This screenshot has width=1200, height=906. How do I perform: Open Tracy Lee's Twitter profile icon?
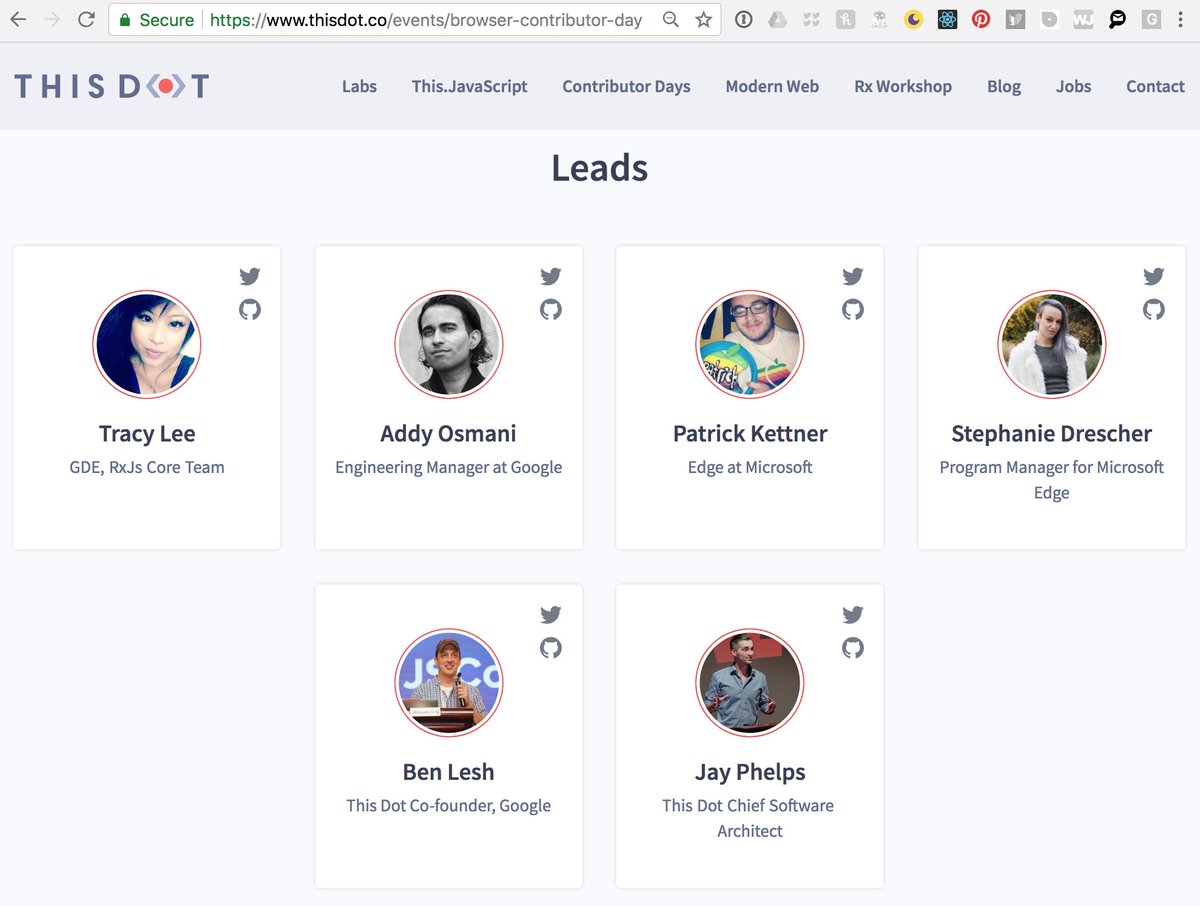(x=250, y=276)
